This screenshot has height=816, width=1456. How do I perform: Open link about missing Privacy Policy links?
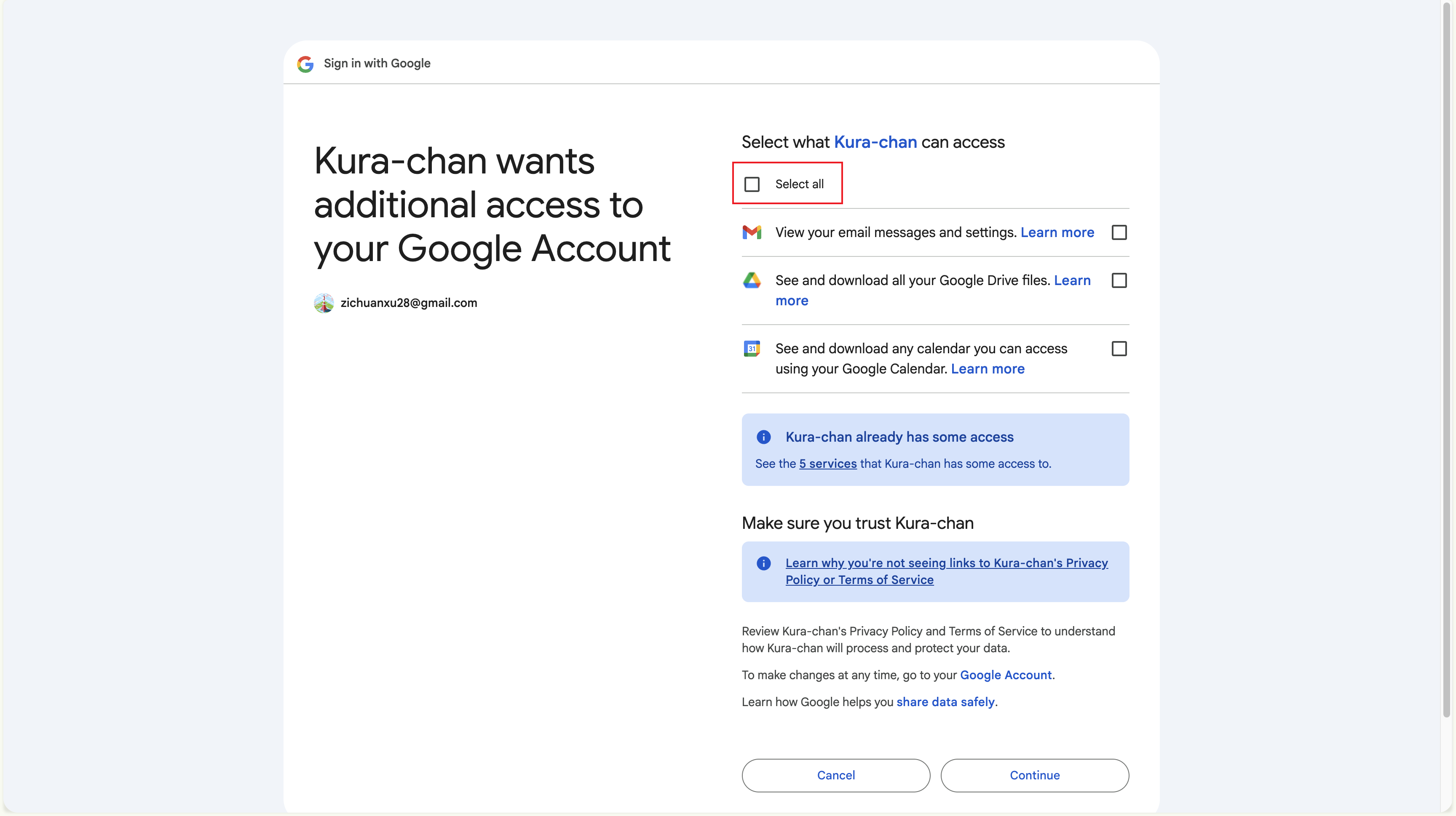point(947,571)
